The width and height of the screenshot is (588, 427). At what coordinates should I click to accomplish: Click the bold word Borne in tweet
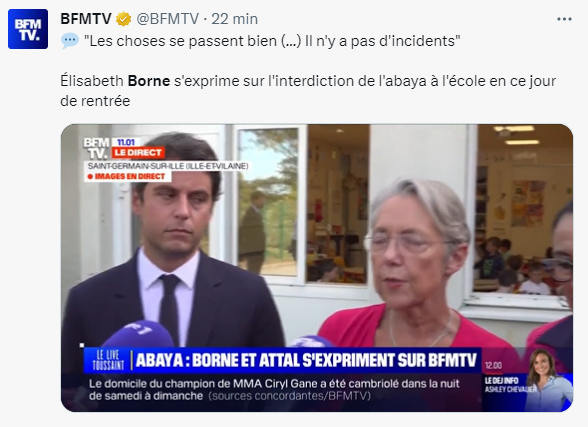point(149,81)
